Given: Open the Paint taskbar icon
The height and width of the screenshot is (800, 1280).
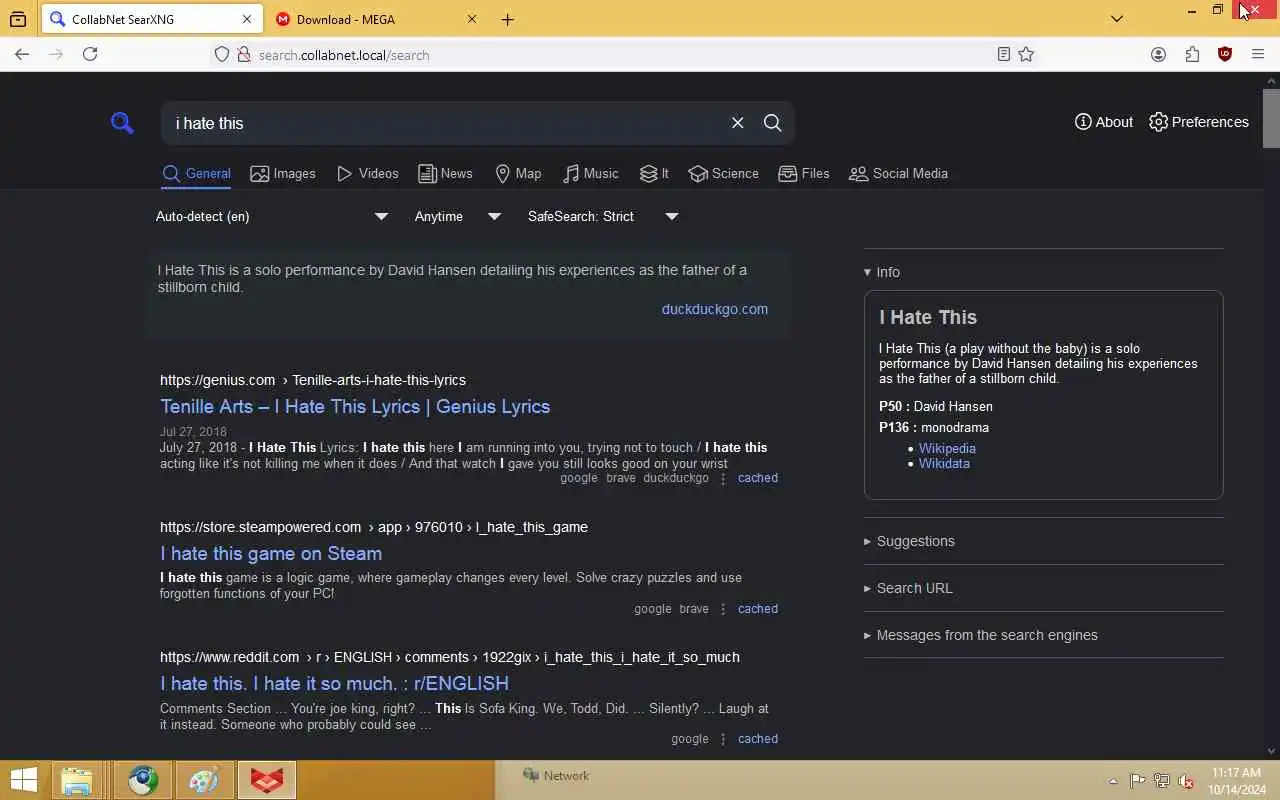Looking at the screenshot, I should (x=205, y=780).
